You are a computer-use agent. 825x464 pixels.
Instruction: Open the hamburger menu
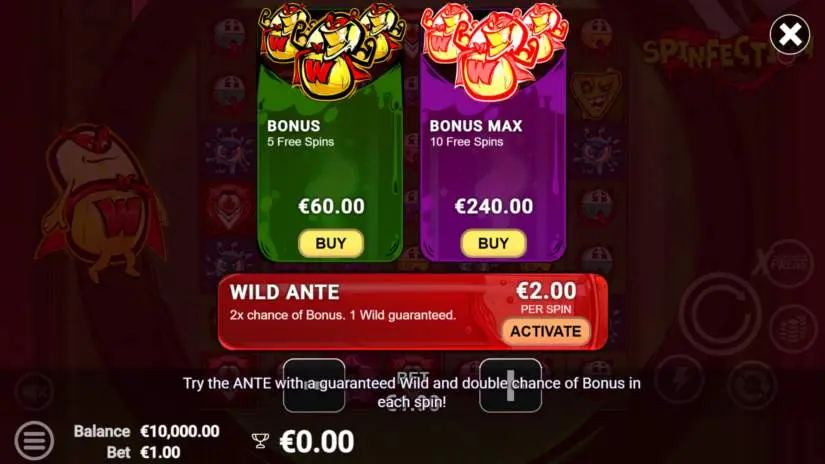[34, 440]
